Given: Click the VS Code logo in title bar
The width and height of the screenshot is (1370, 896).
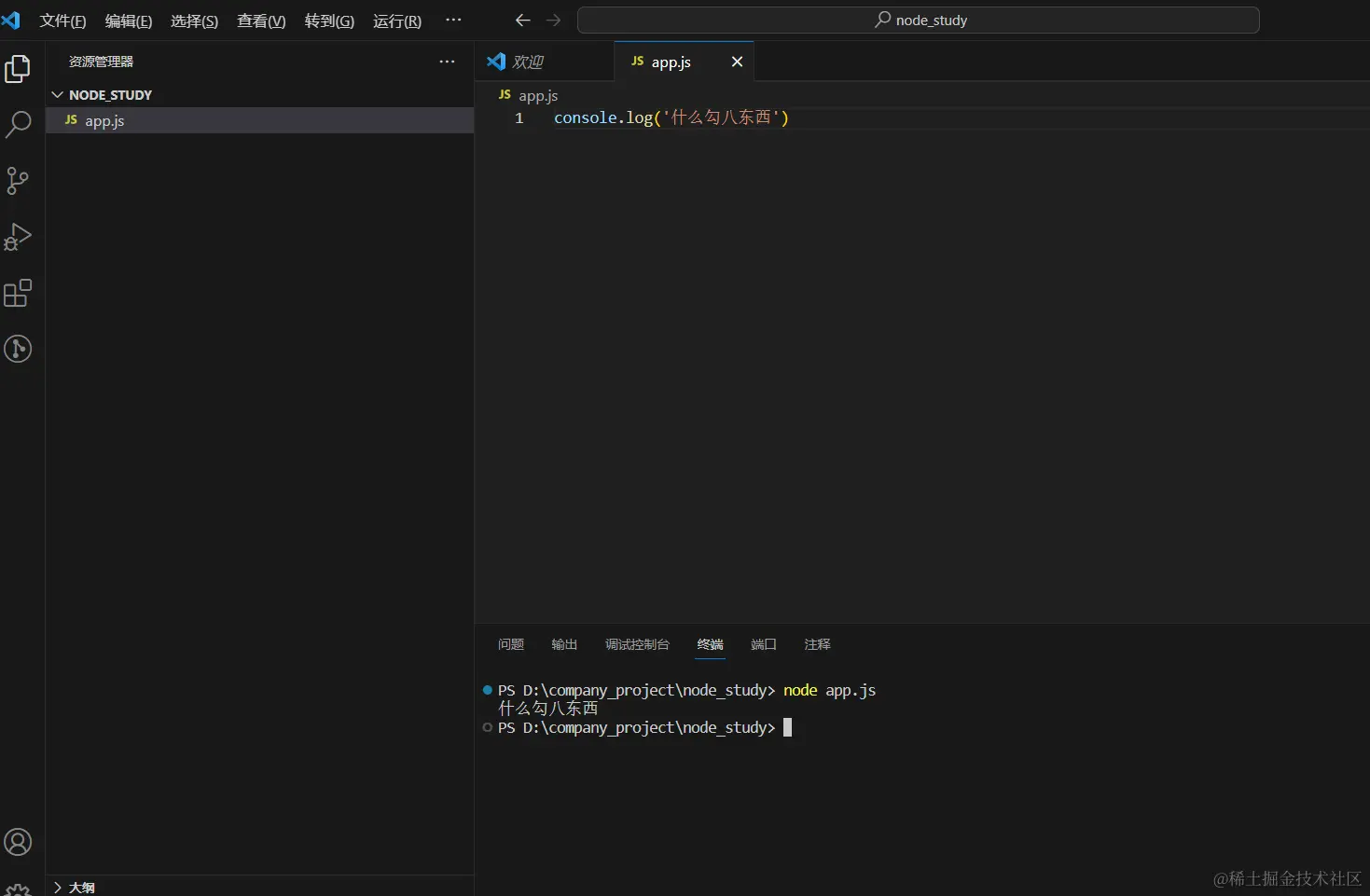Looking at the screenshot, I should coord(11,21).
